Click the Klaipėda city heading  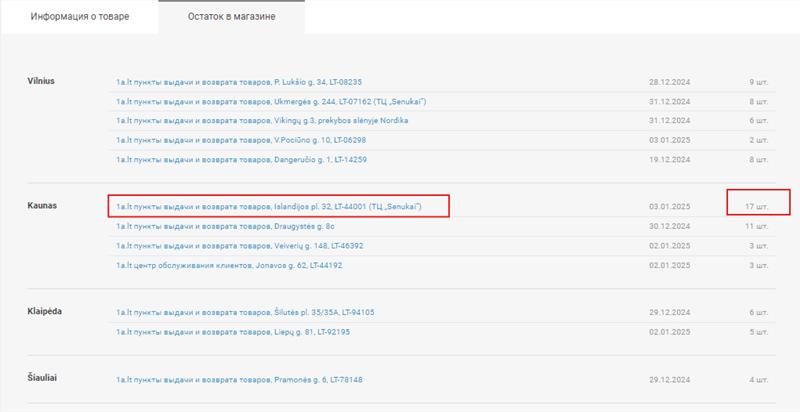(x=44, y=311)
